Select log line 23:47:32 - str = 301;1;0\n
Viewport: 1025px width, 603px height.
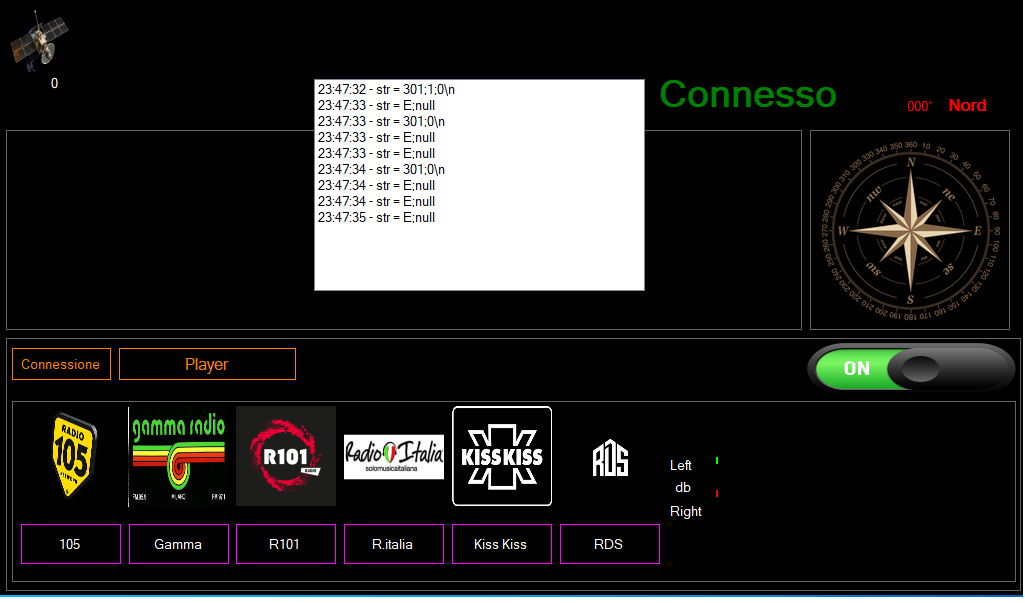coord(386,90)
